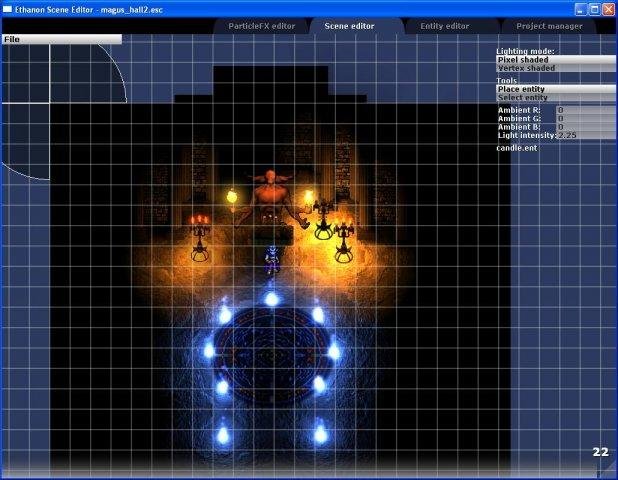Click the yellow glowing orb left of statue

[x=233, y=196]
